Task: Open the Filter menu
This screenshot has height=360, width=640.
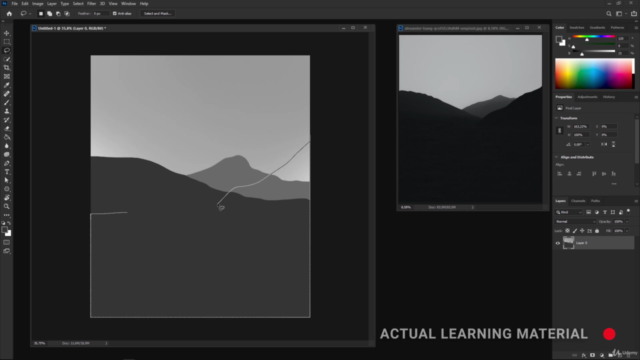Action: (91, 4)
